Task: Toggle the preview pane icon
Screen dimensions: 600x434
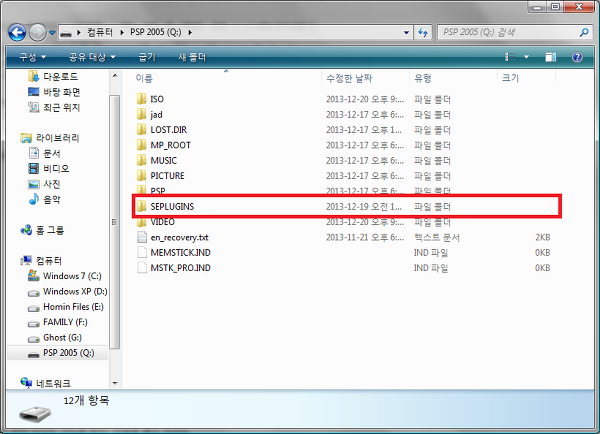Action: pos(551,57)
